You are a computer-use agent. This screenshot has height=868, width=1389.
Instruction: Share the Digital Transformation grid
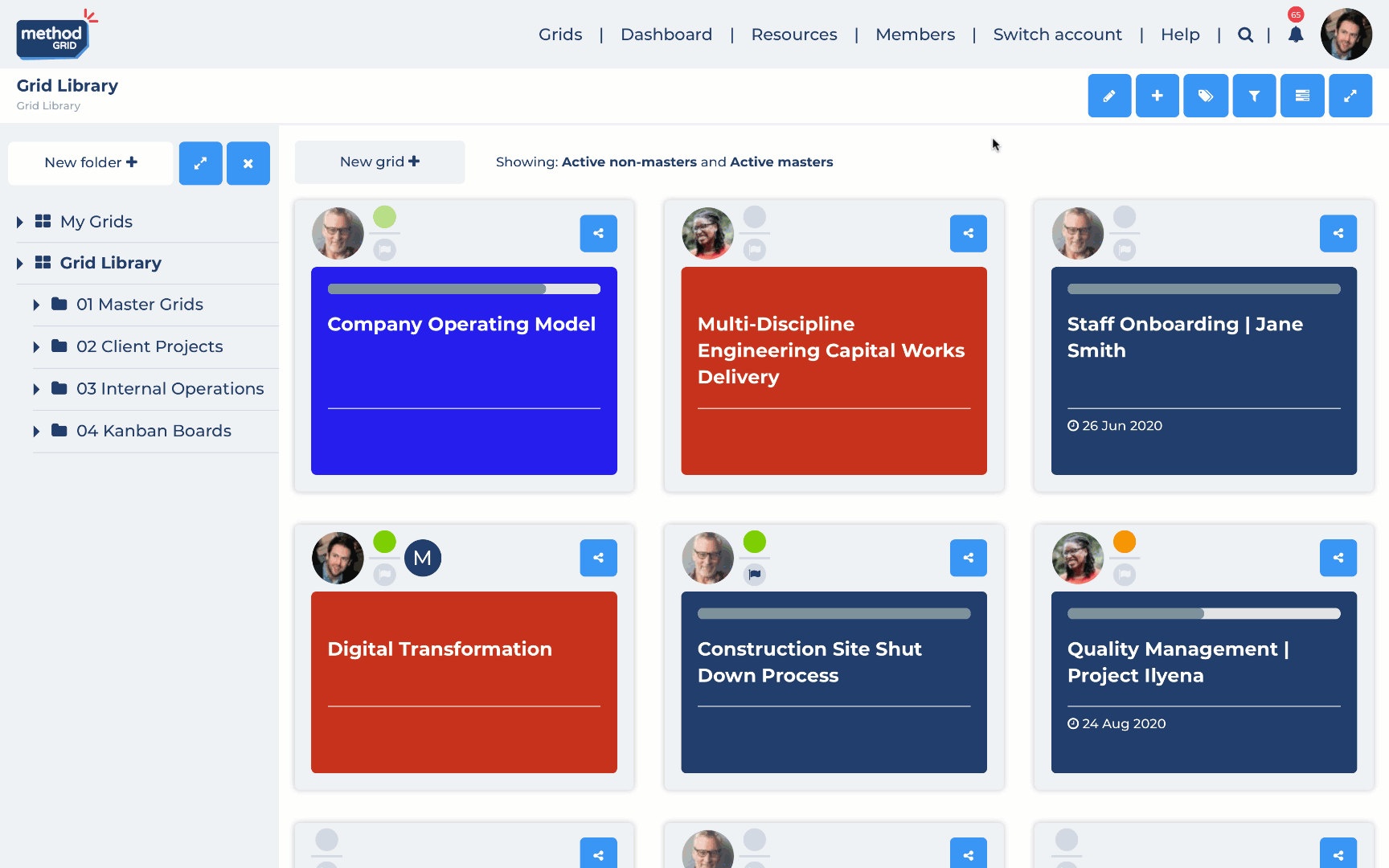coord(599,558)
